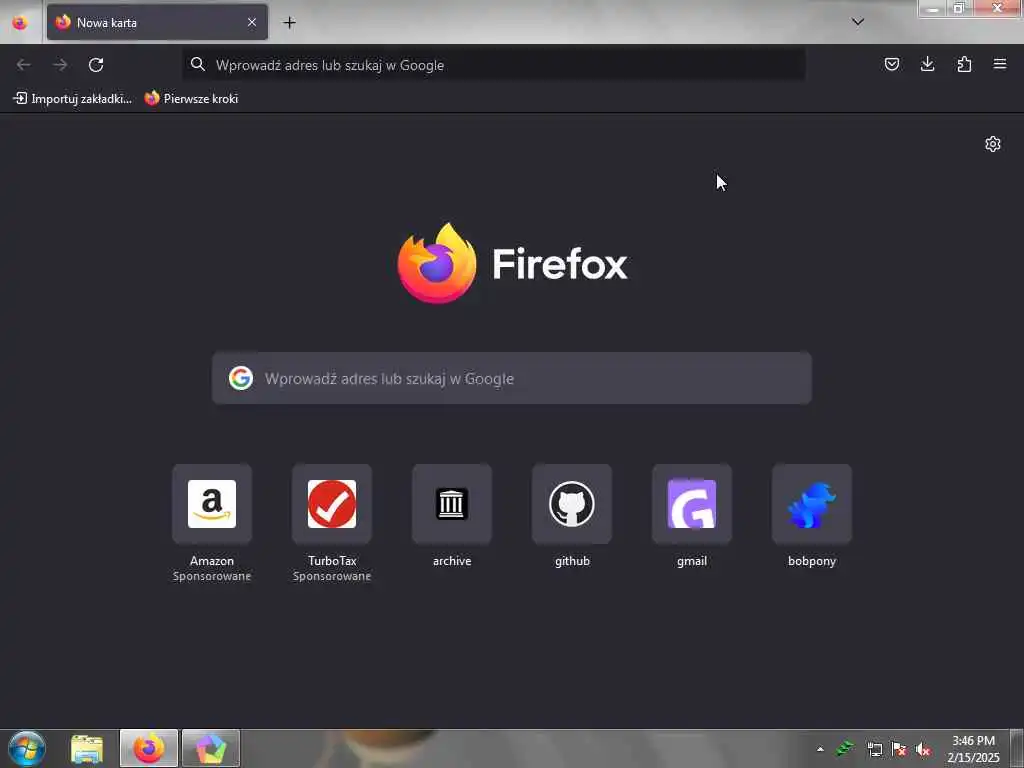
Task: Restore down the Firefox window
Action: coord(959,8)
